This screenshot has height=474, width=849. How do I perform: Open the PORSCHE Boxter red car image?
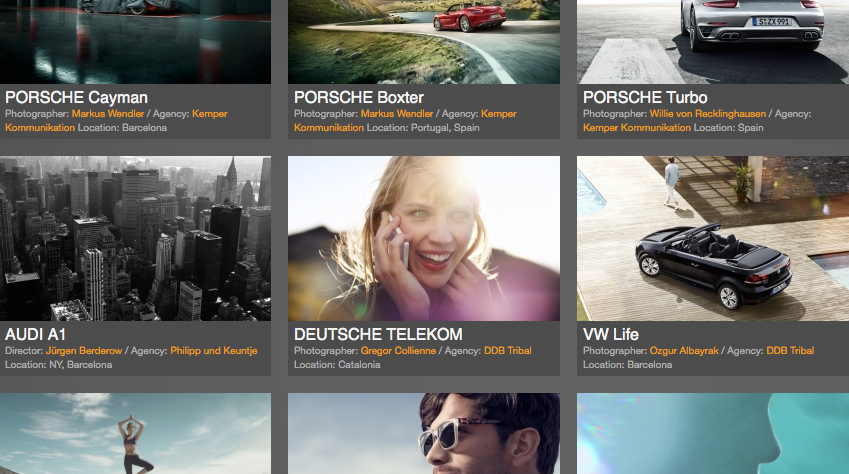[x=424, y=42]
